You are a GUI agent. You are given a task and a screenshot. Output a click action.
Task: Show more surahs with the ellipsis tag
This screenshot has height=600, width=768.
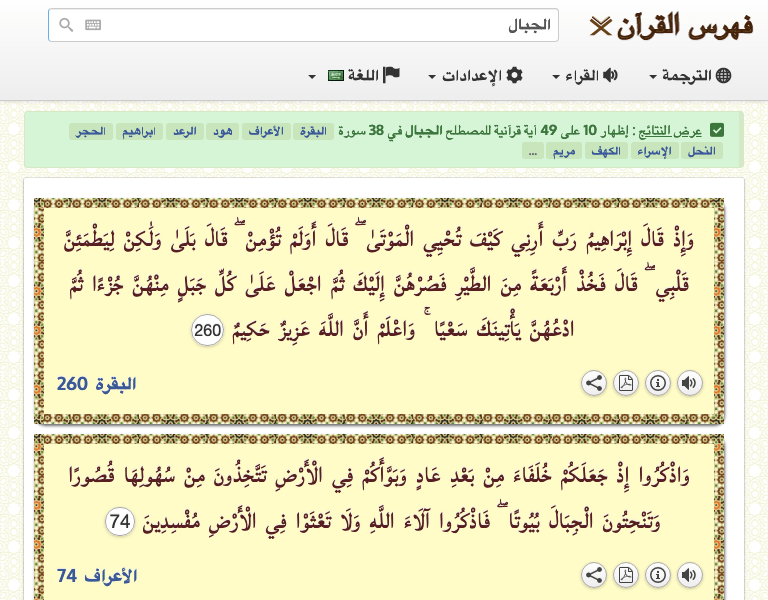pos(533,151)
